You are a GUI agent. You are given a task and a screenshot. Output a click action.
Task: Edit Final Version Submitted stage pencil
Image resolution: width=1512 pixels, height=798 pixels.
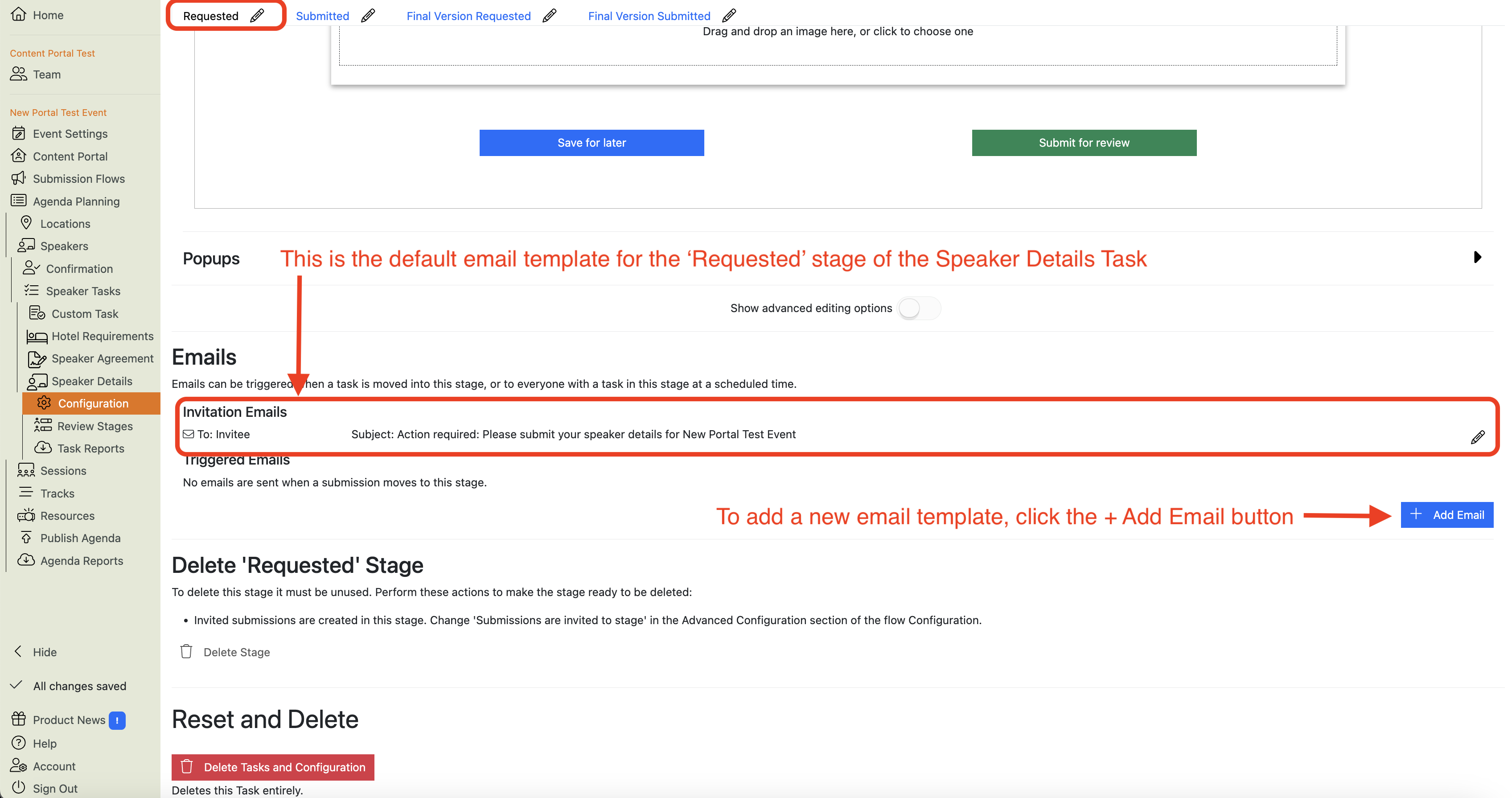pos(729,15)
